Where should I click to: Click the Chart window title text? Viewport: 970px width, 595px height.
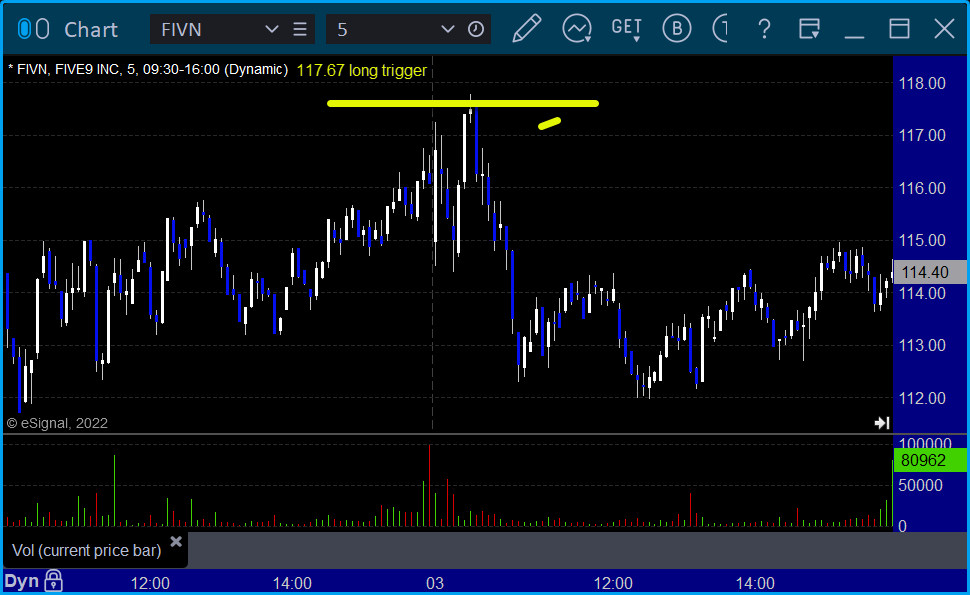click(91, 30)
